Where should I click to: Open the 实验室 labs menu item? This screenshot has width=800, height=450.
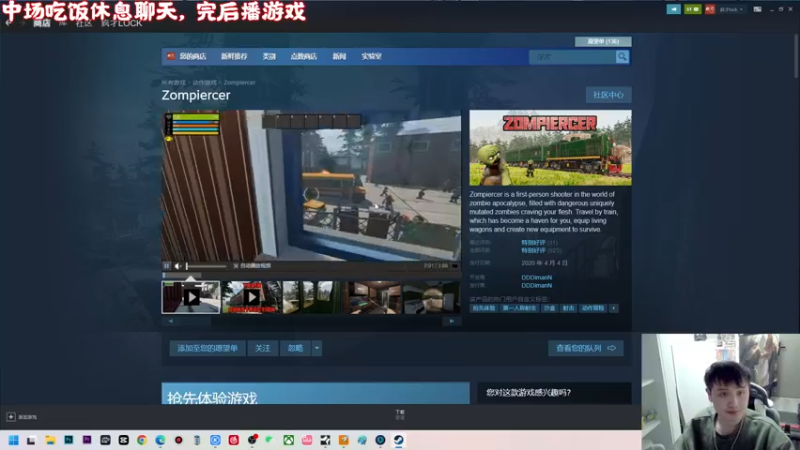(x=371, y=57)
